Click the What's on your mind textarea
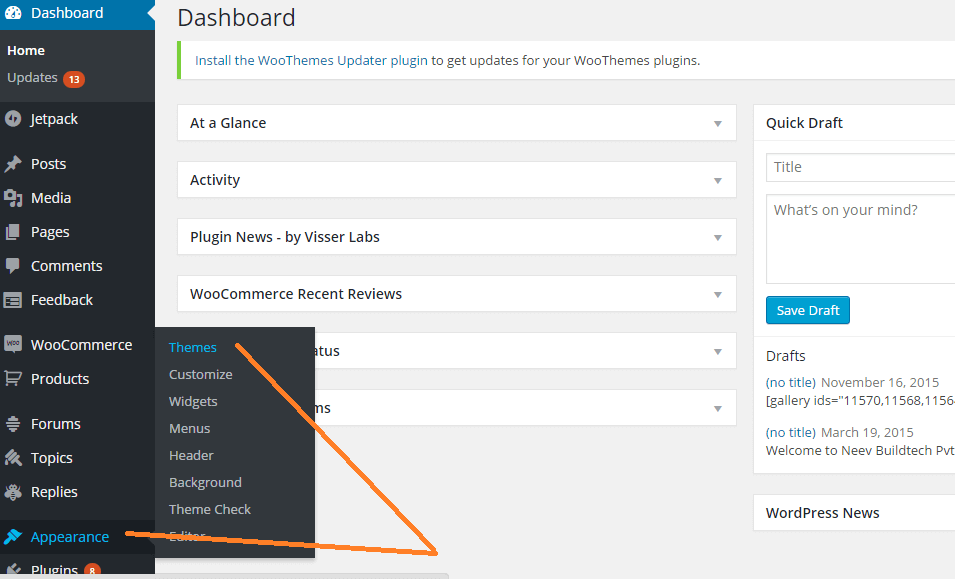The image size is (955, 579). point(862,239)
